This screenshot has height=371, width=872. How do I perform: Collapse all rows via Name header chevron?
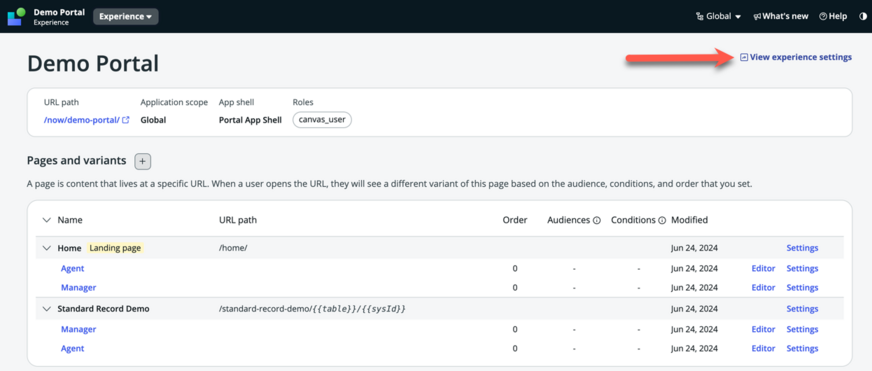click(x=46, y=220)
